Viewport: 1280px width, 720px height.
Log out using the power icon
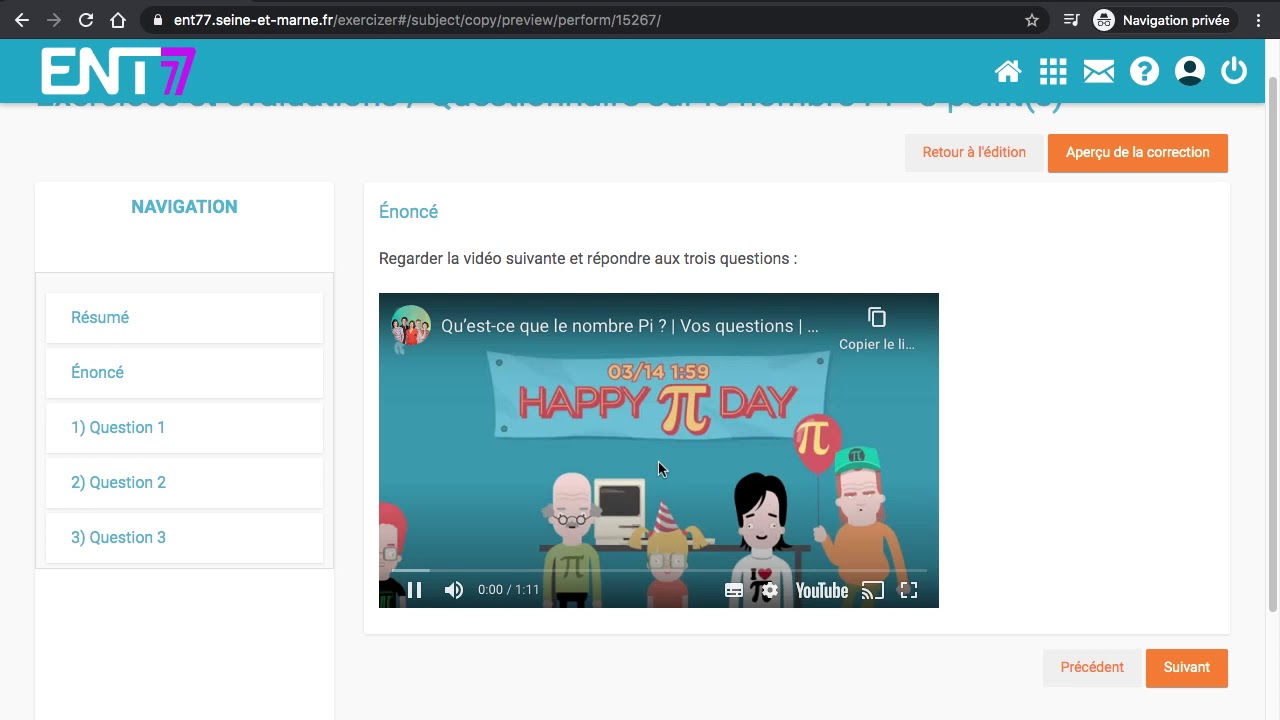click(1234, 71)
